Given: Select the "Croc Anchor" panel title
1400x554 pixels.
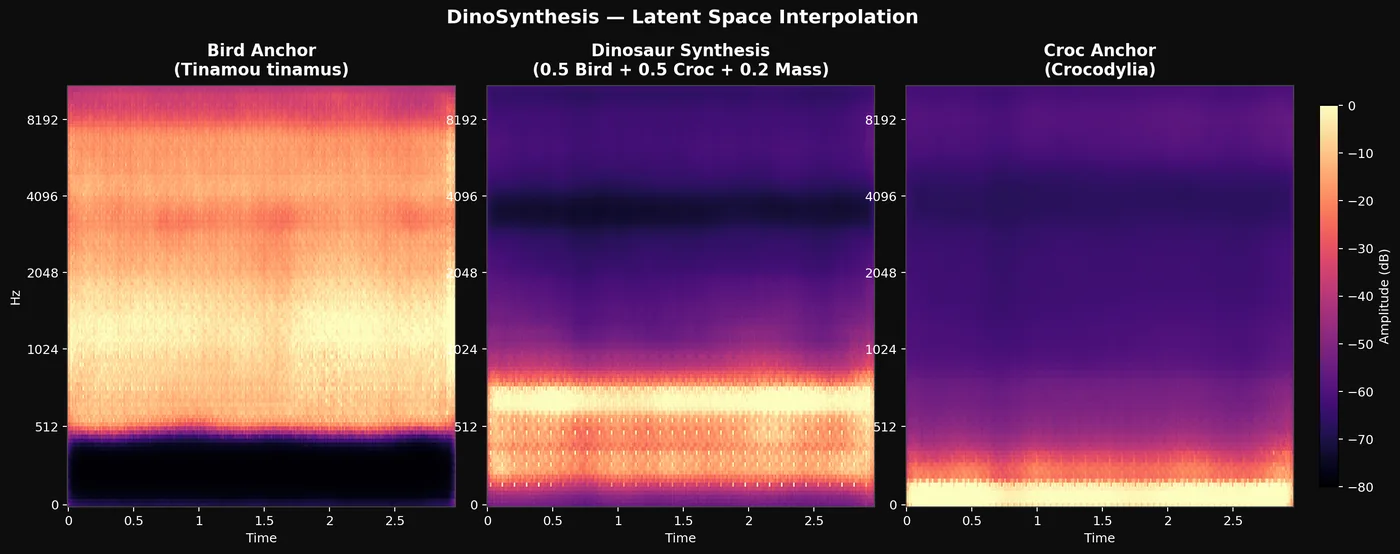Looking at the screenshot, I should (x=1099, y=50).
